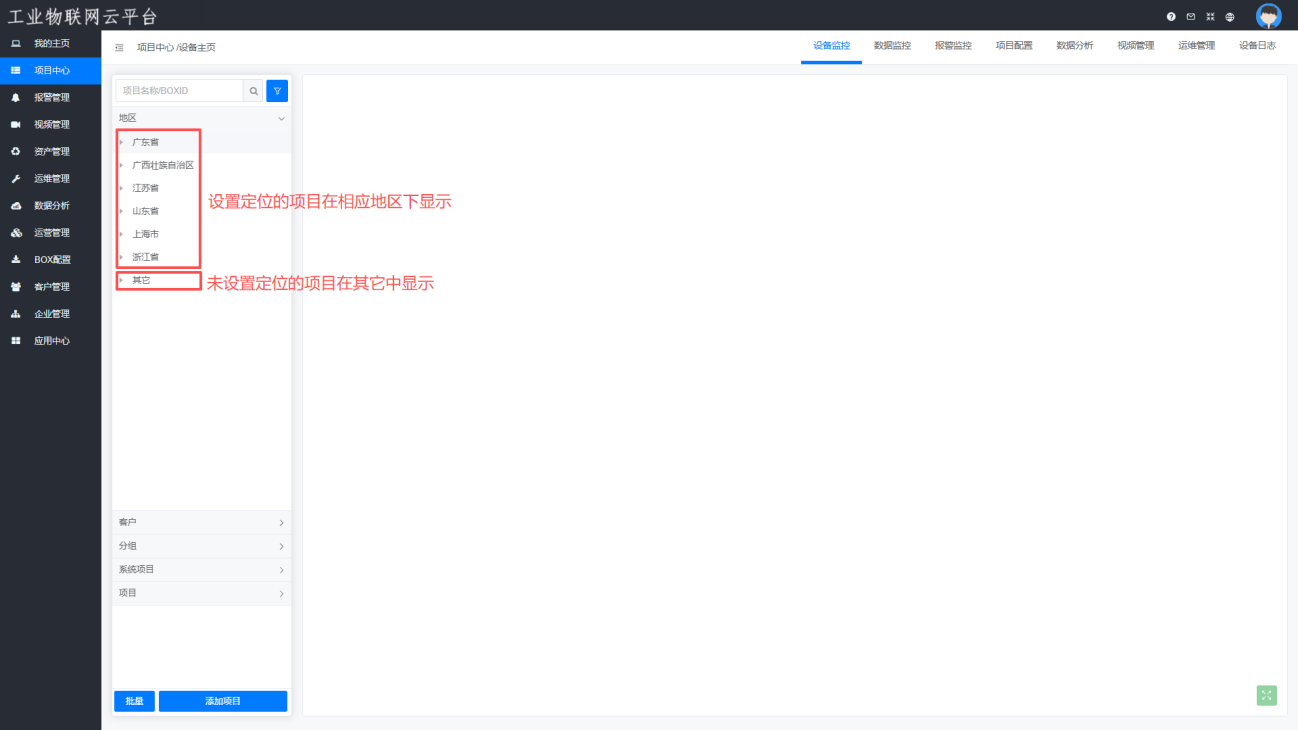This screenshot has width=1298, height=730.
Task: Click the 项目名称/BOXID search field
Action: click(x=179, y=91)
